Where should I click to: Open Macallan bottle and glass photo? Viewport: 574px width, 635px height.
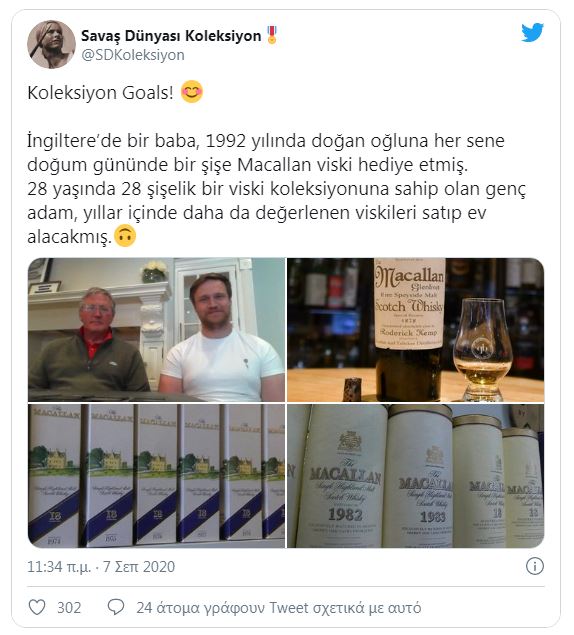point(416,330)
